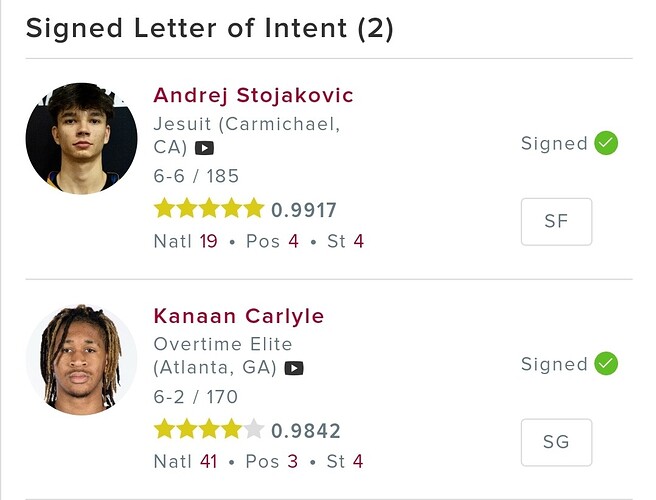Click the SF position button
Viewport: 656px width, 500px height.
point(556,221)
